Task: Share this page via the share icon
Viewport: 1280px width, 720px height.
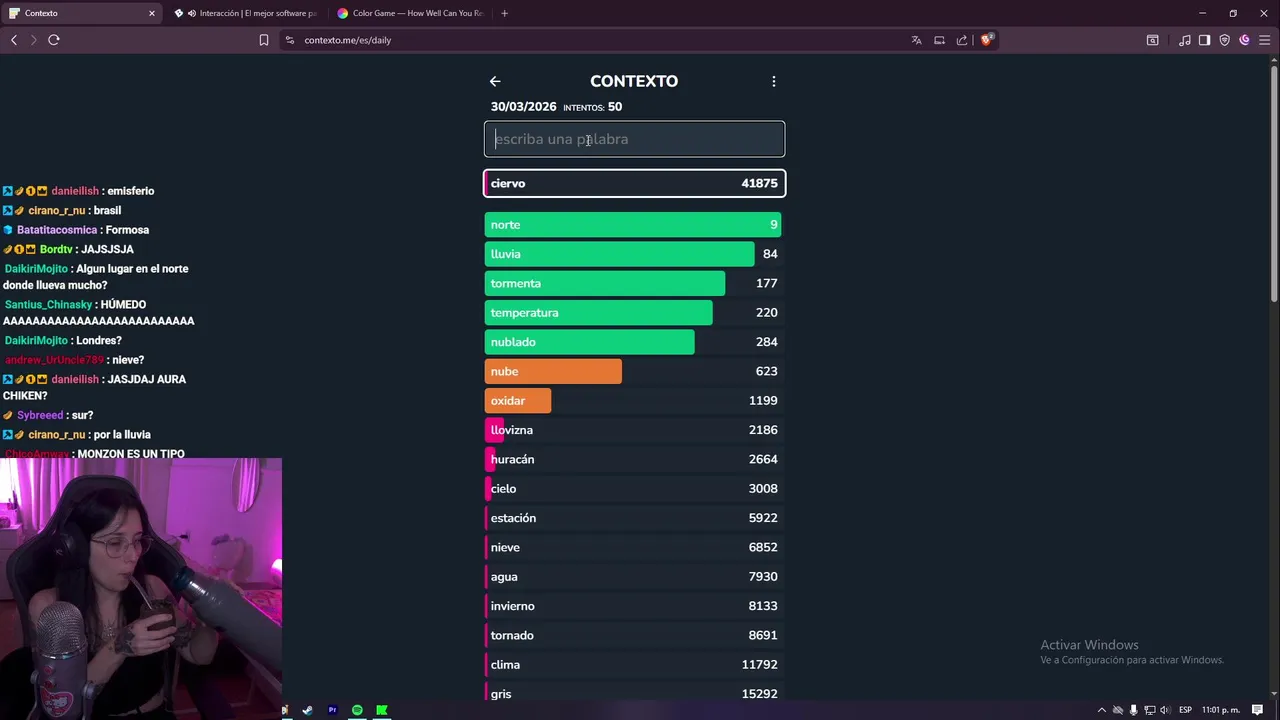Action: coord(962,40)
